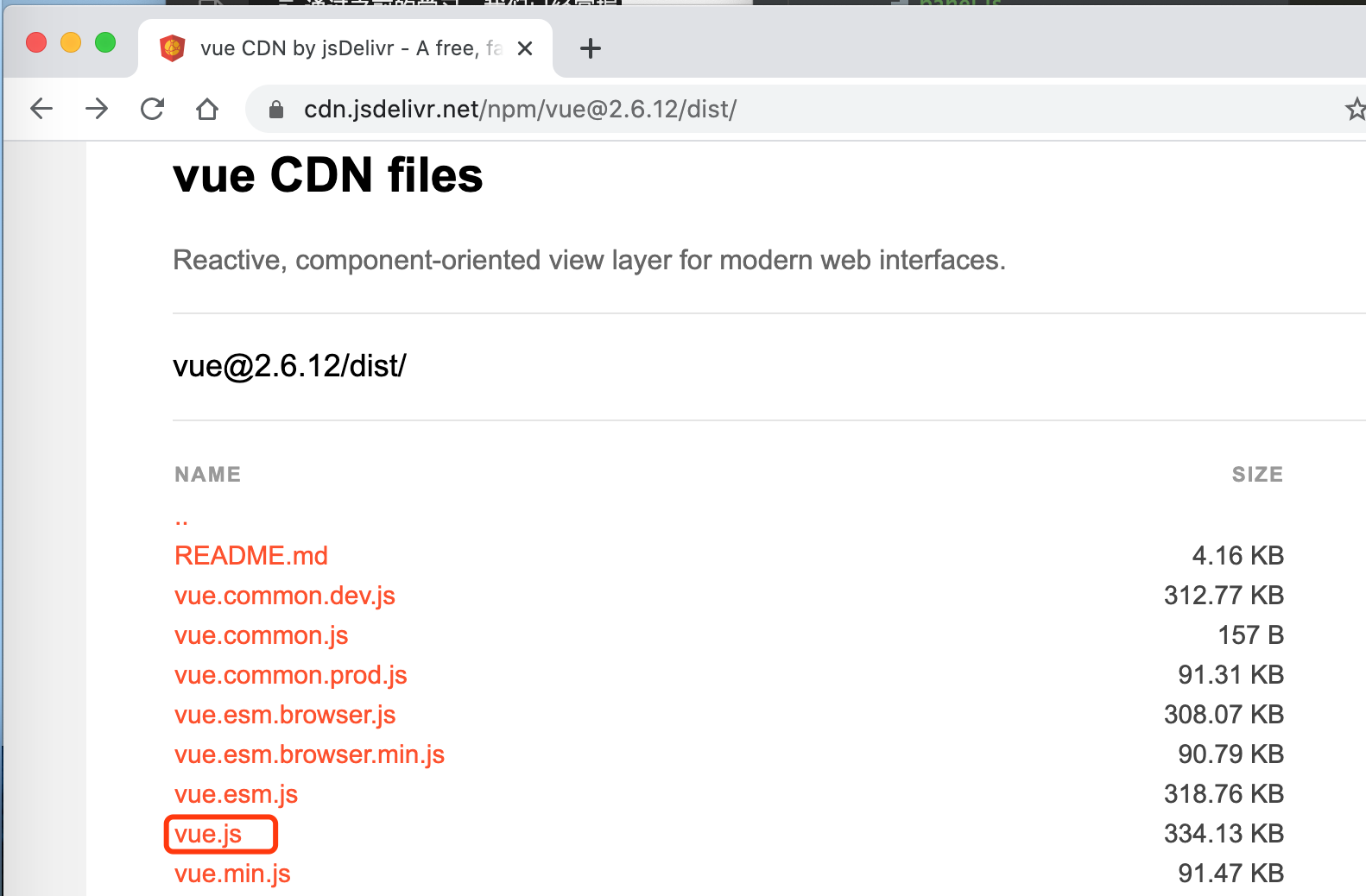This screenshot has height=896, width=1366.
Task: Click the 91.47 KB size value
Action: pyautogui.click(x=1231, y=874)
